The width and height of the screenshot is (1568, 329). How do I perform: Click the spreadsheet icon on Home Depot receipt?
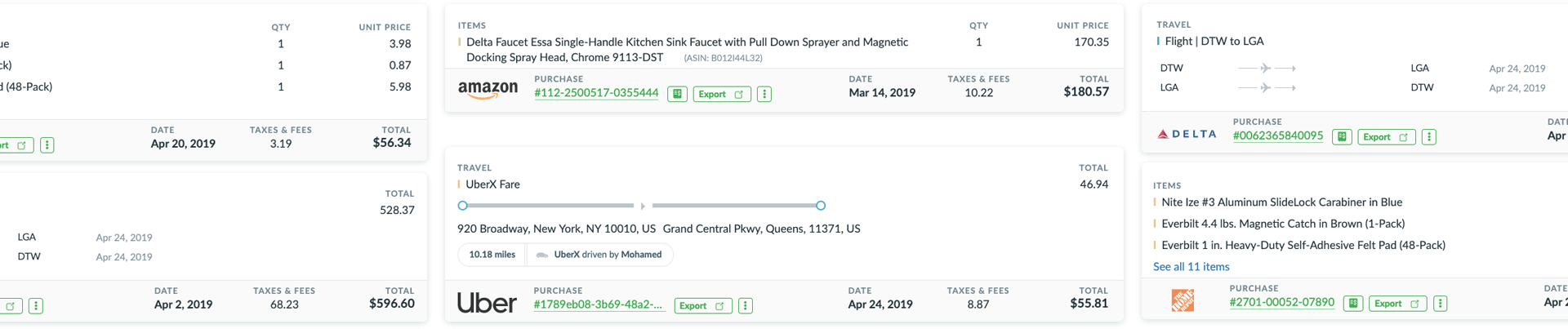pos(1353,304)
